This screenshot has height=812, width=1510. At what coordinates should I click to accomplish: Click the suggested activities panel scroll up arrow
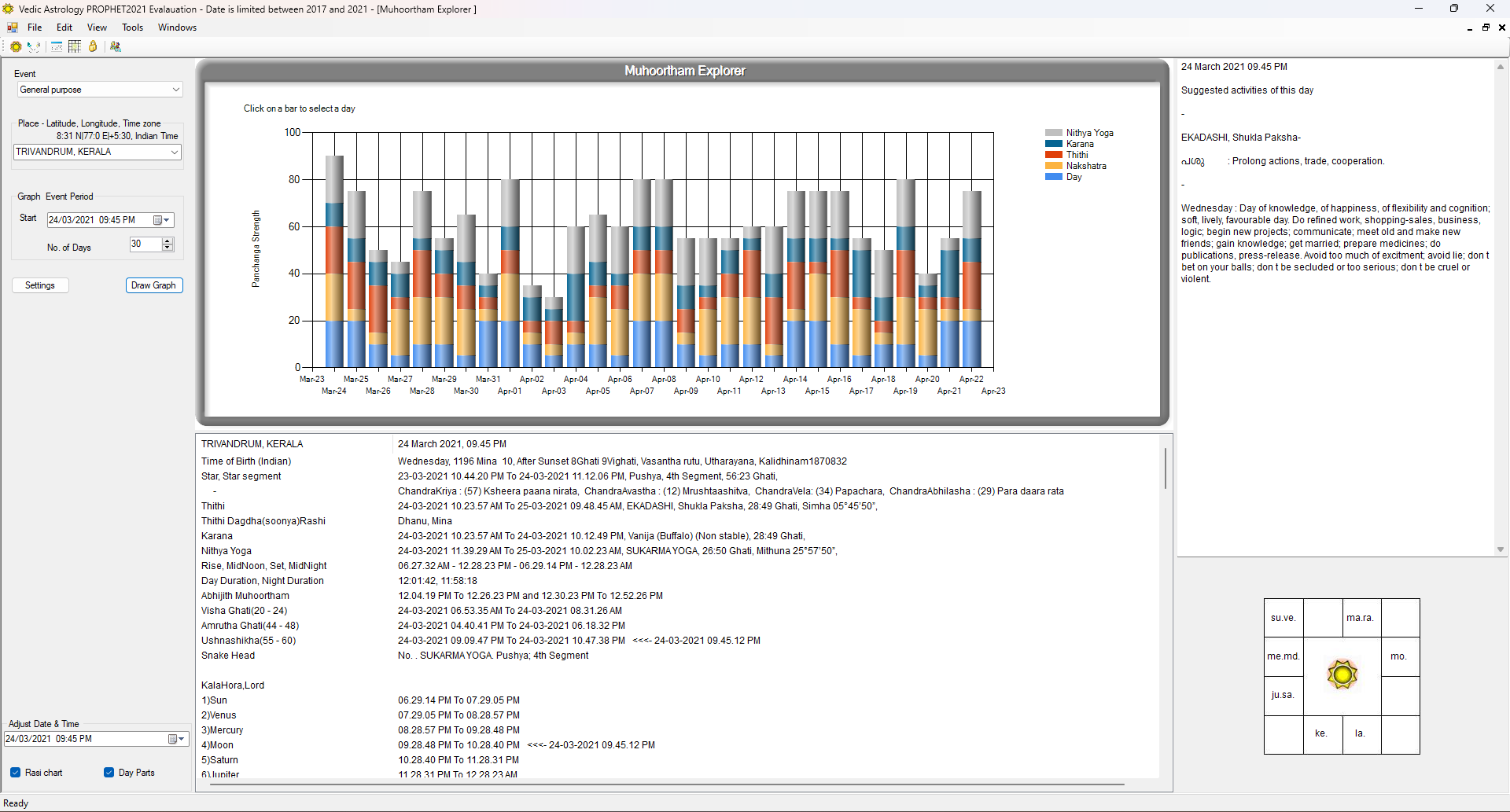point(1501,68)
